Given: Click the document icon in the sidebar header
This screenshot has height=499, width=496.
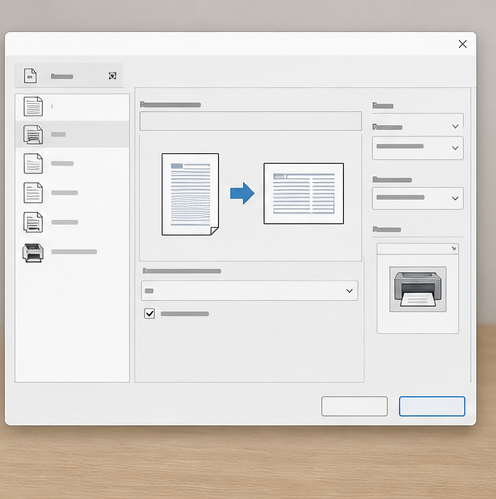Looking at the screenshot, I should 30,76.
